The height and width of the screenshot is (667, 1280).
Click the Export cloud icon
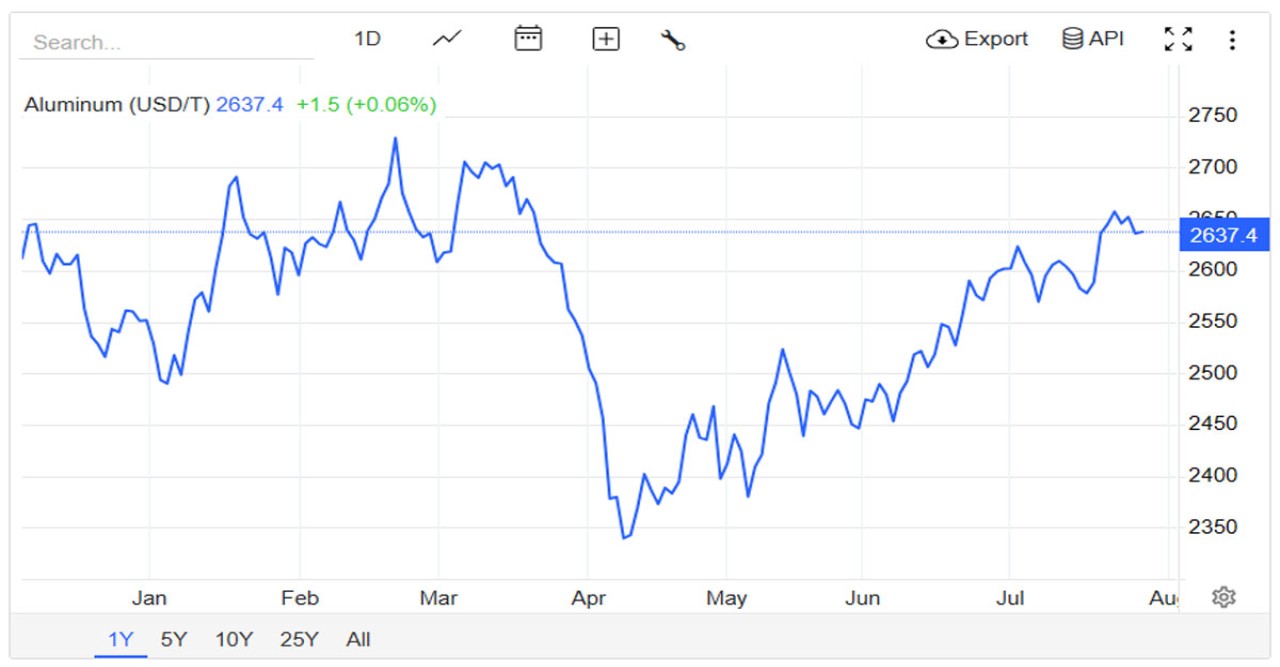point(941,39)
